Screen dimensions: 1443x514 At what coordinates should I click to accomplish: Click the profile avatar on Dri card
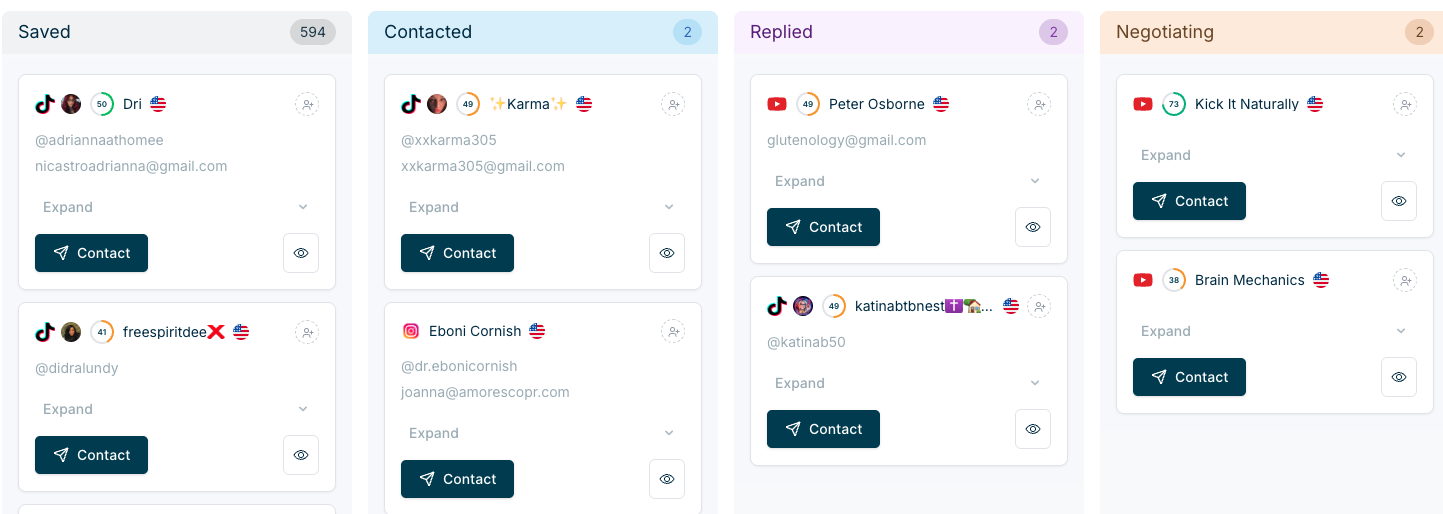71,104
